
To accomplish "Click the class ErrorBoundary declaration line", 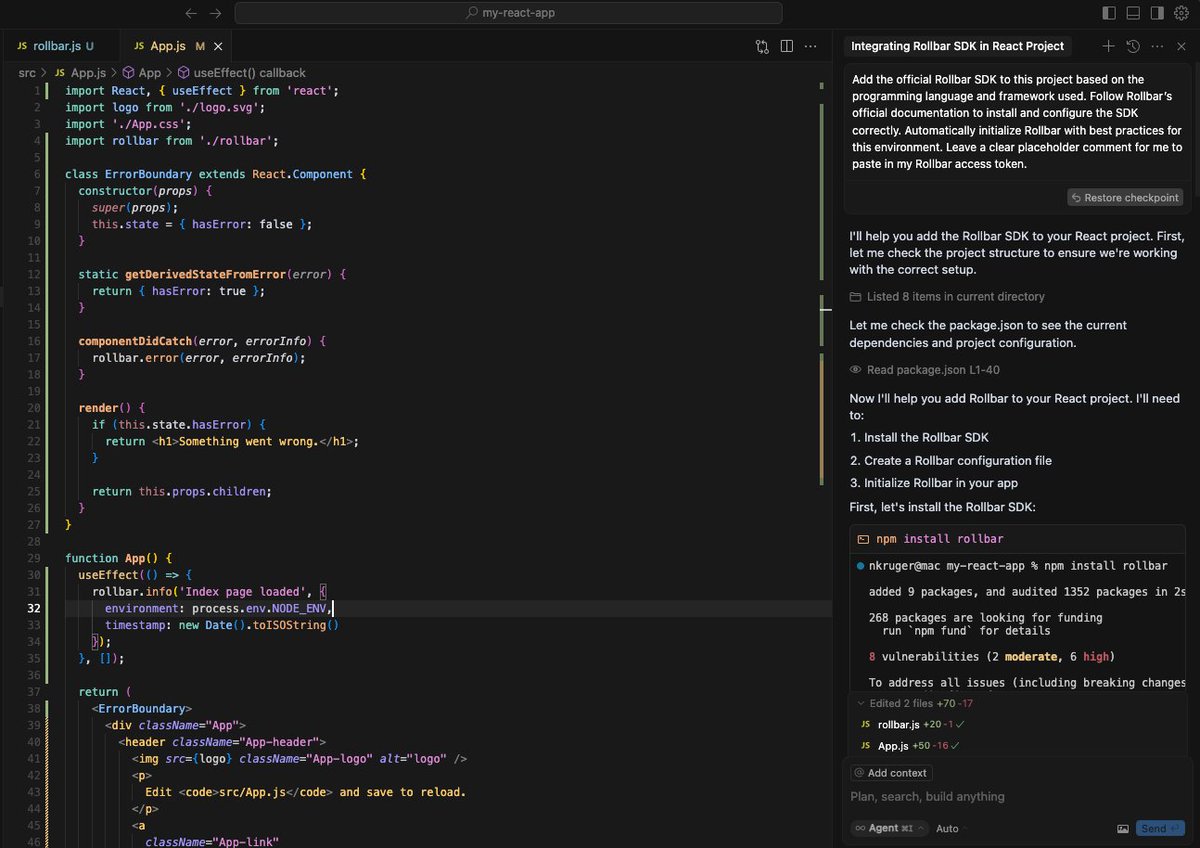I will [x=216, y=174].
